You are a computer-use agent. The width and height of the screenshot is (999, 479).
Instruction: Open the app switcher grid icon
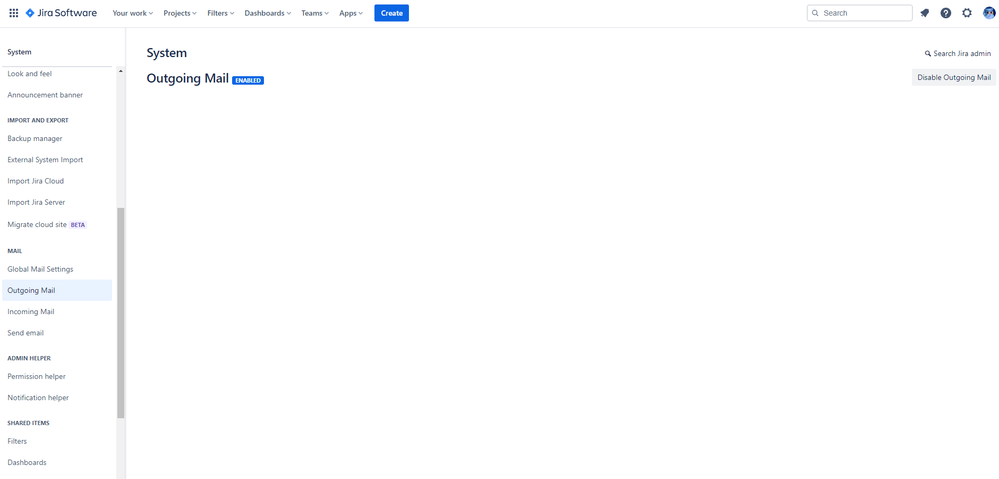[x=13, y=13]
